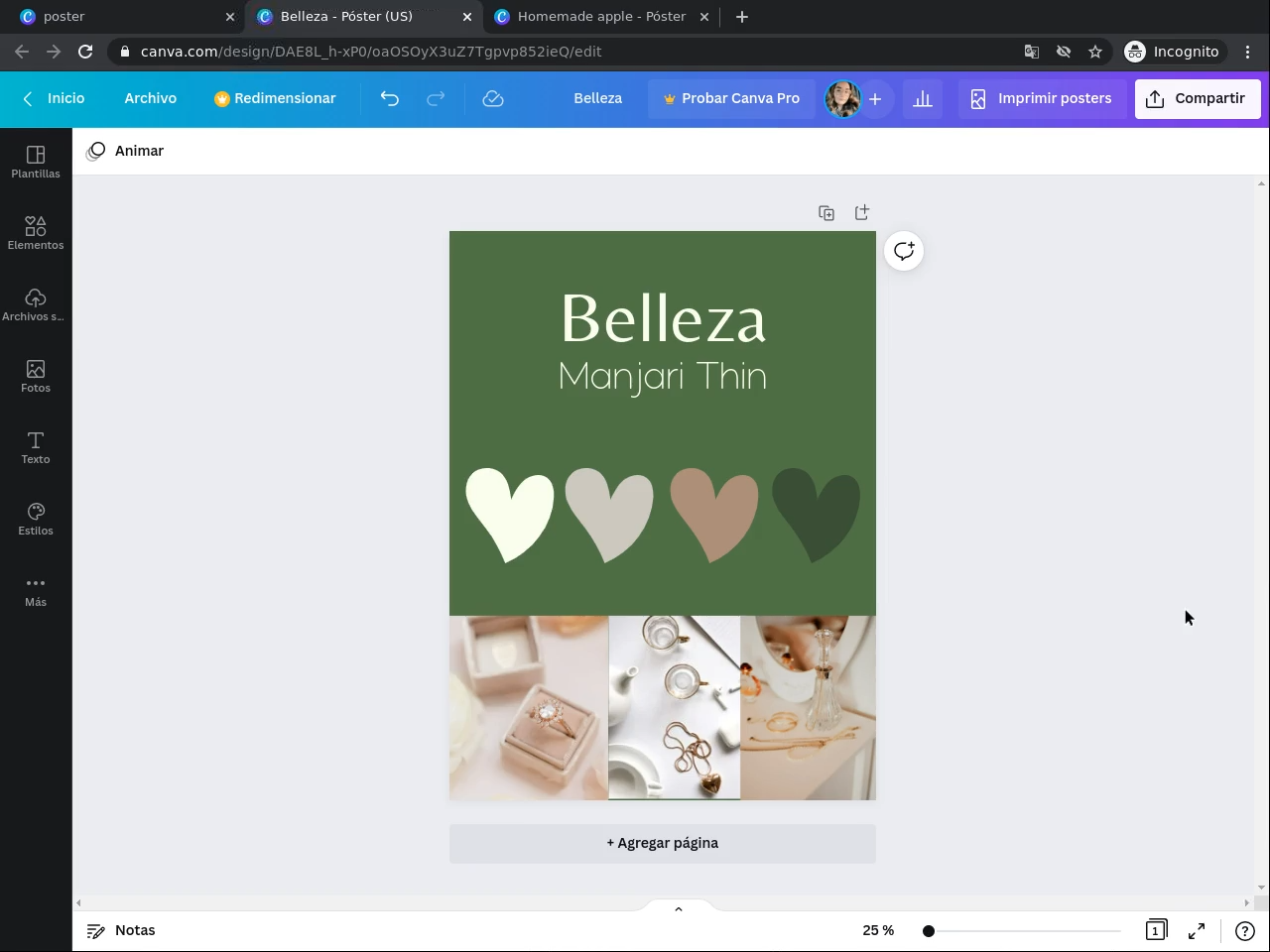The height and width of the screenshot is (952, 1270).
Task: Click the undo arrow
Action: tap(390, 98)
